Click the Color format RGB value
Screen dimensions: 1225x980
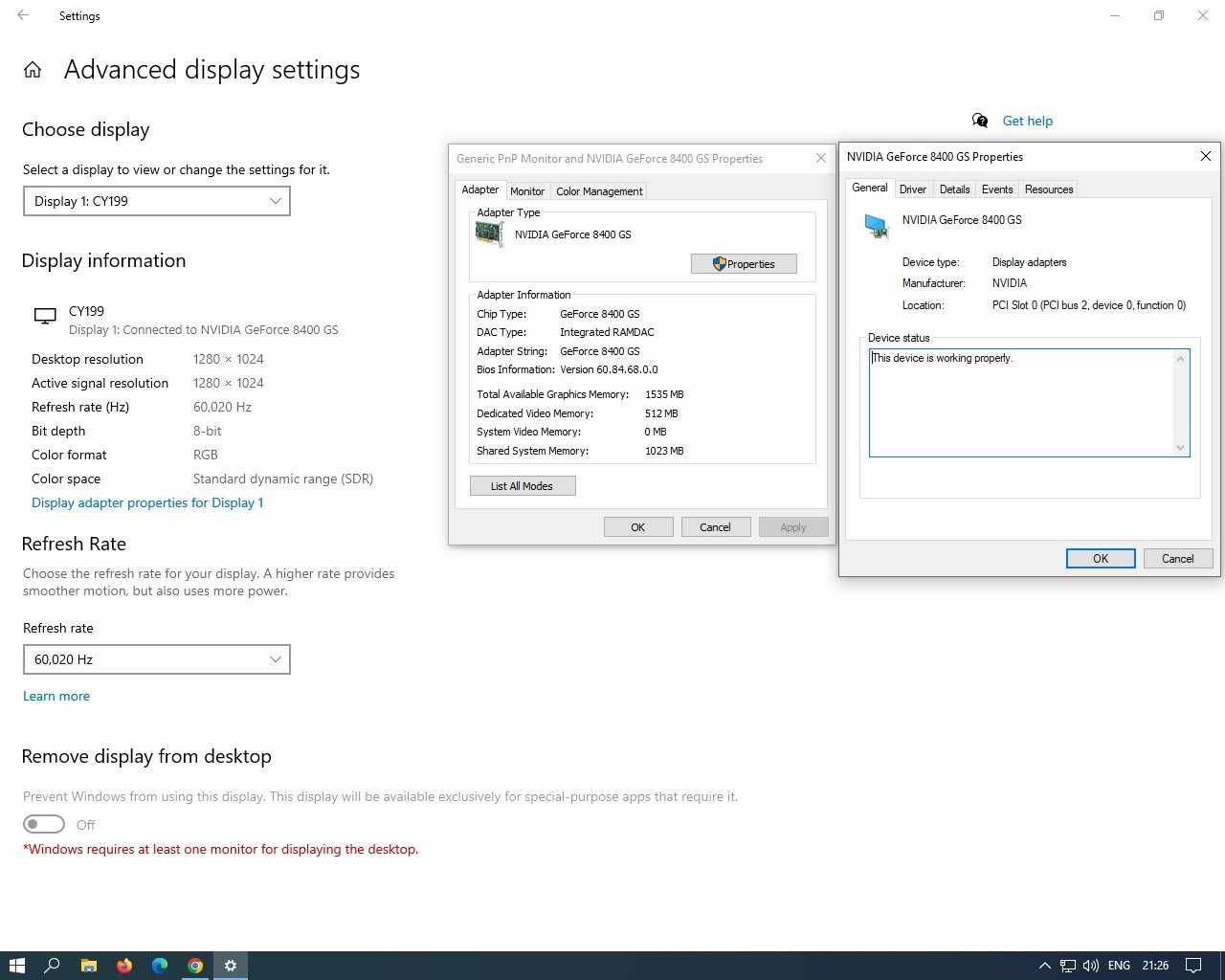pos(206,455)
